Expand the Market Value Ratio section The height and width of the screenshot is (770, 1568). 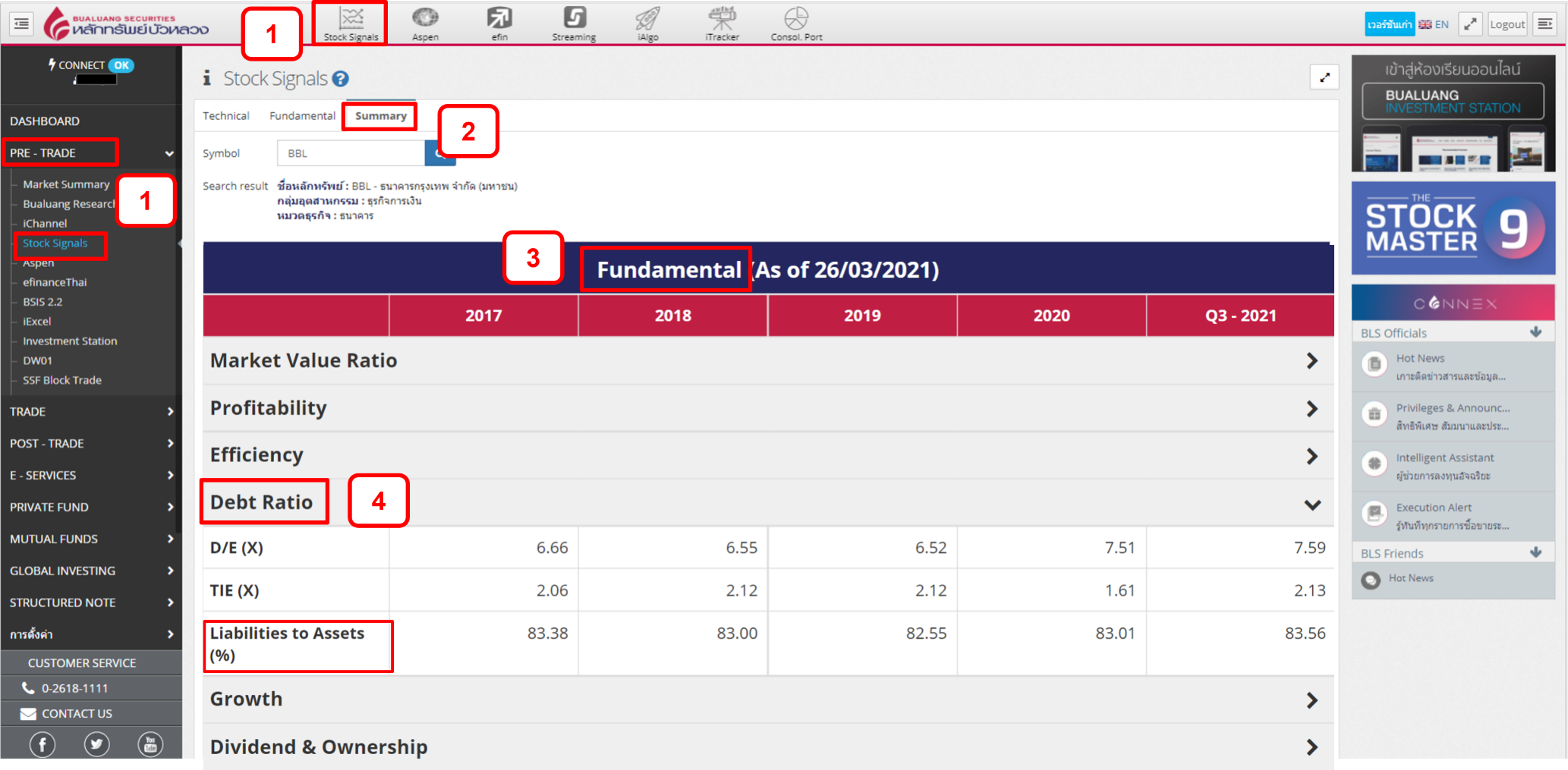768,360
